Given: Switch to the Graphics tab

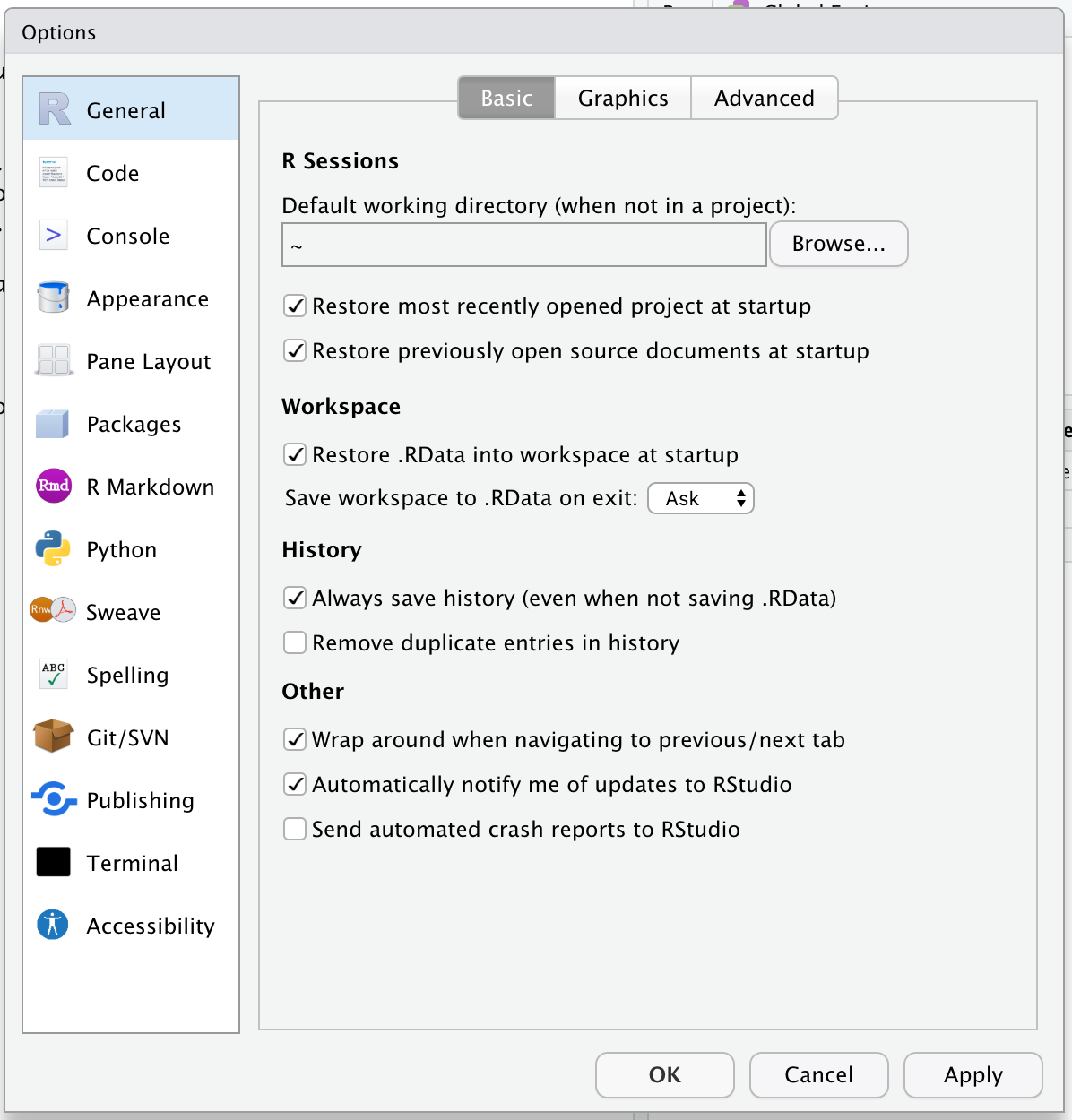Looking at the screenshot, I should tap(623, 98).
